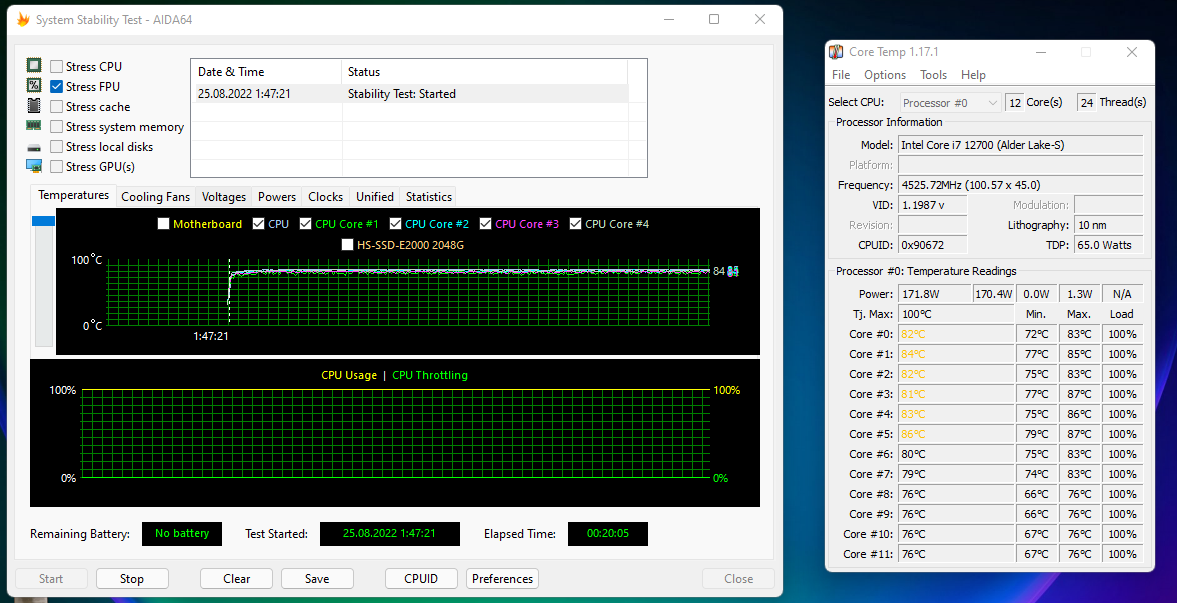
Task: Switch to the Temperatures tab
Action: [74, 195]
